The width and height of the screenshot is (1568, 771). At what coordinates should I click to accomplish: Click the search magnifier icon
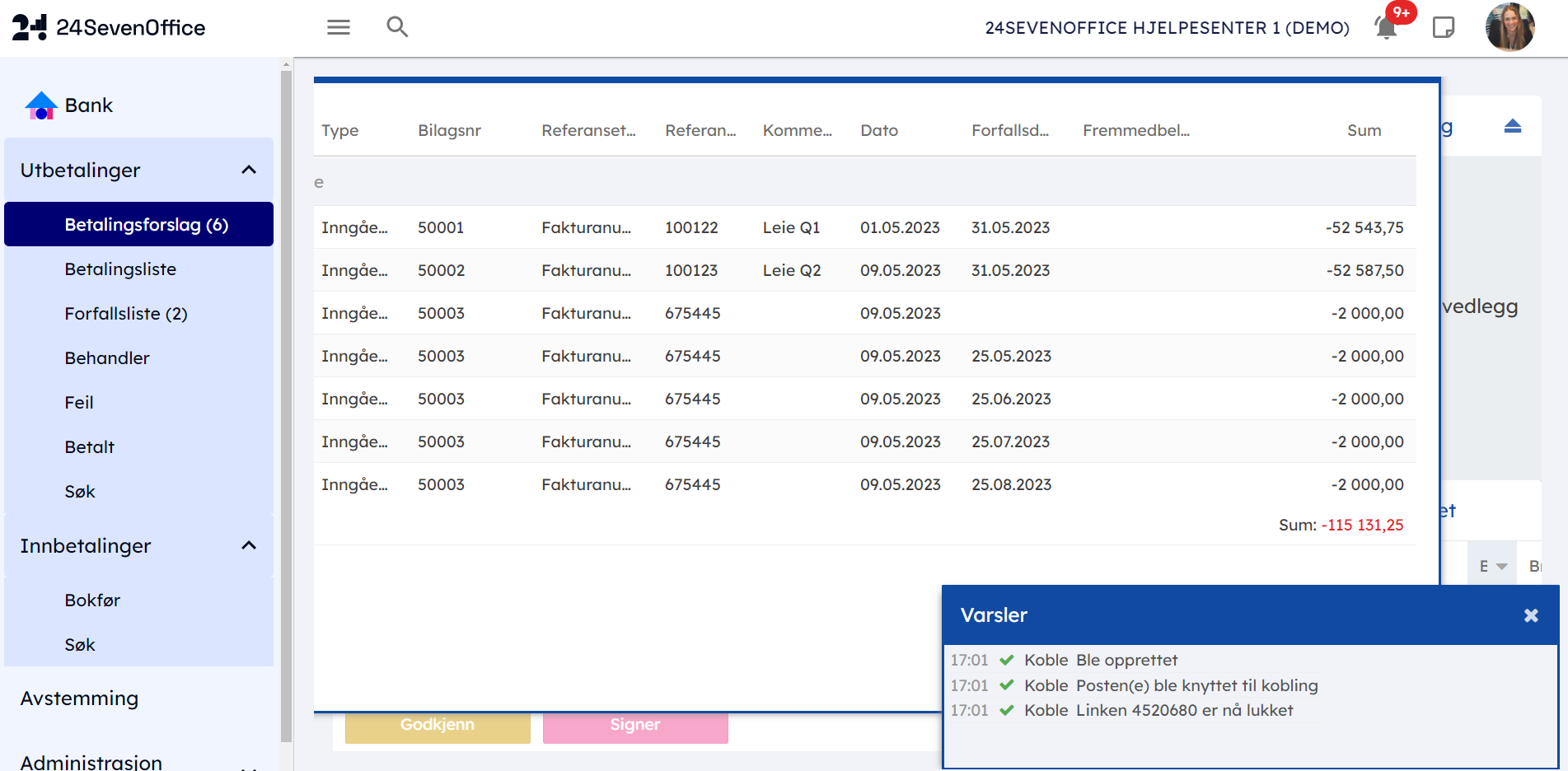pyautogui.click(x=397, y=27)
